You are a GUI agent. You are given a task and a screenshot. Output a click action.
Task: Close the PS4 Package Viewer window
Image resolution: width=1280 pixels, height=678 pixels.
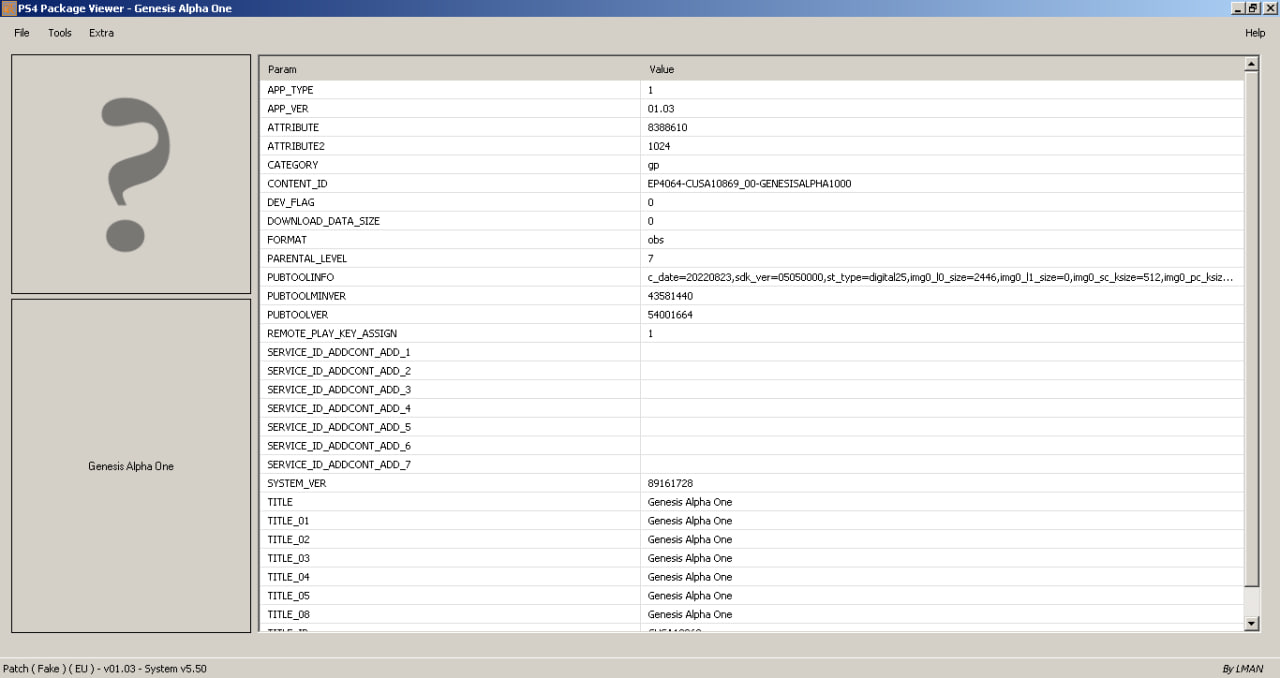point(1270,8)
